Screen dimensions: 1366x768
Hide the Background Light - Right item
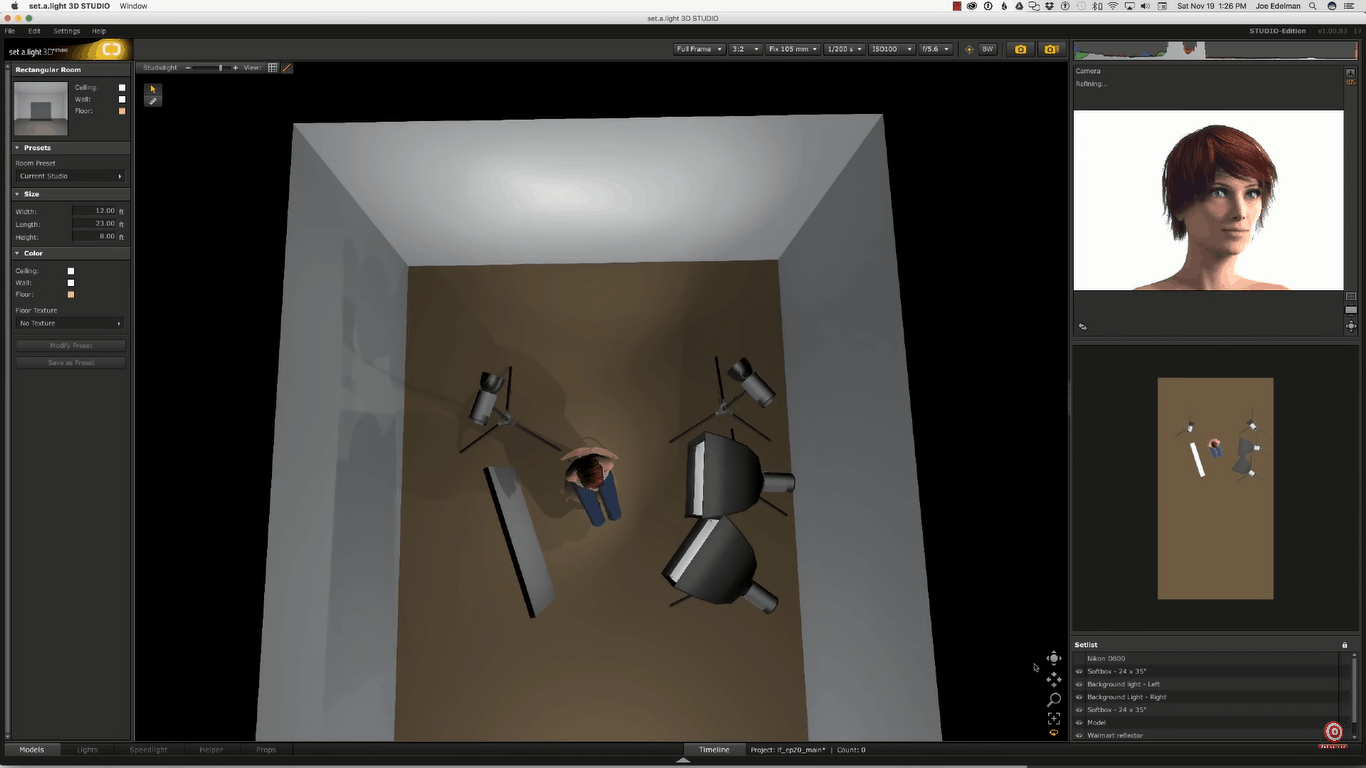(1079, 697)
